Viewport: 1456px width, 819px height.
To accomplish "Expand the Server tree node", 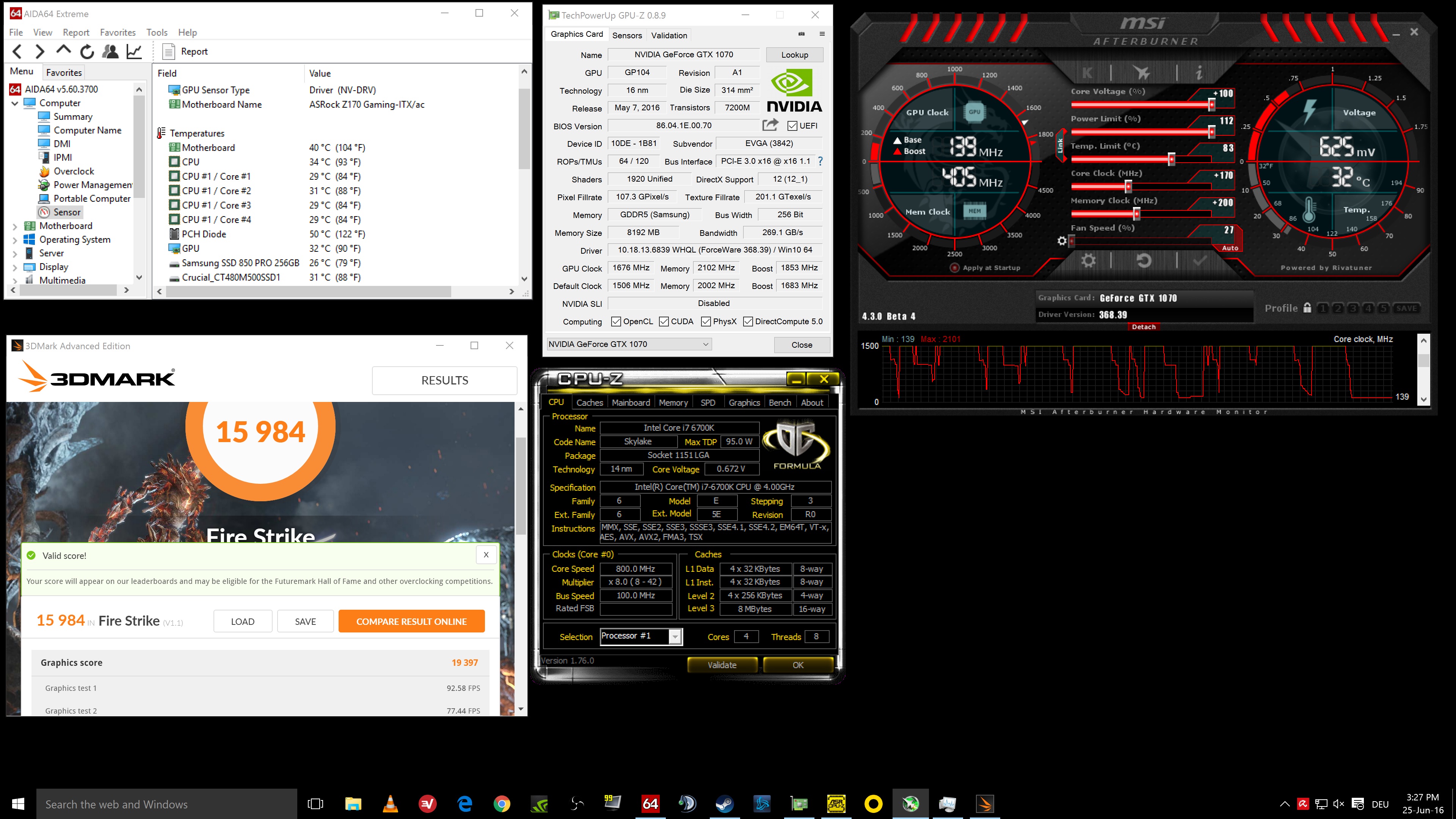I will click(x=15, y=254).
